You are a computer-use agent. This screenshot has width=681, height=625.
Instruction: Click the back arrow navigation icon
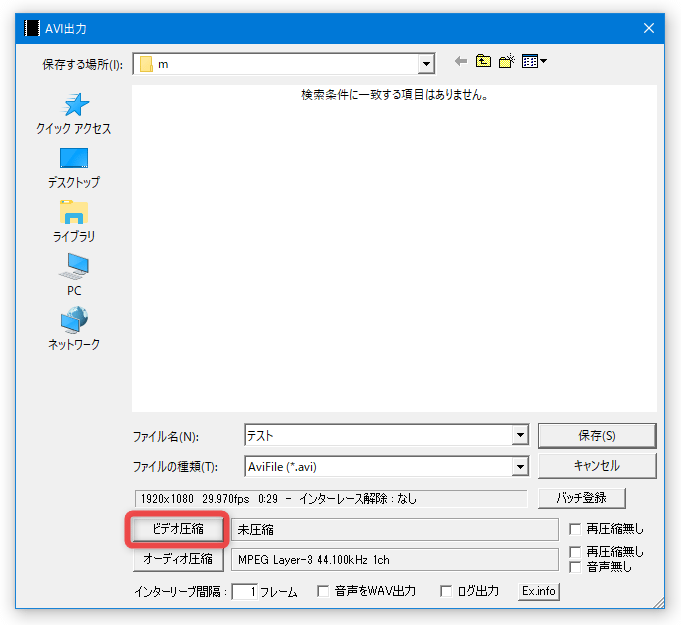coord(461,61)
